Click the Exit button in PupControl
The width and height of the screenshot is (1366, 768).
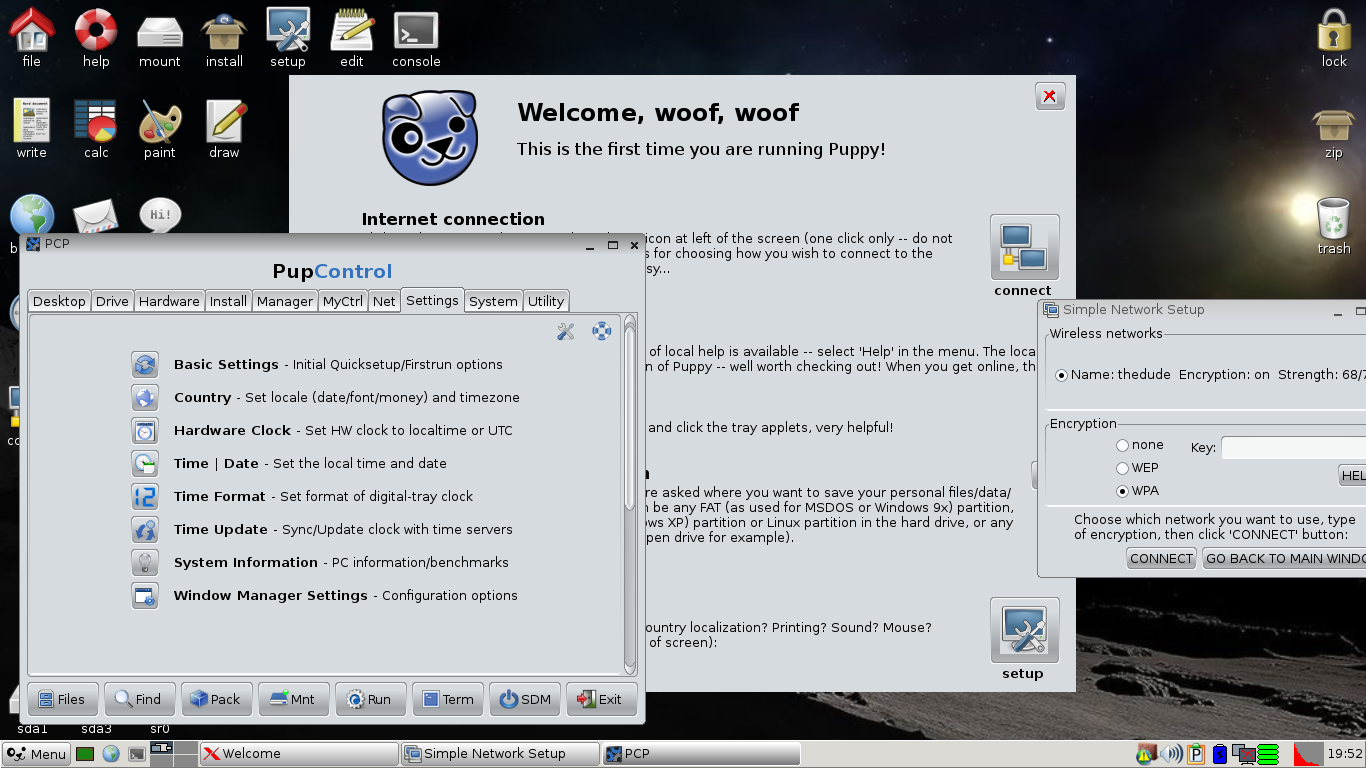point(601,699)
